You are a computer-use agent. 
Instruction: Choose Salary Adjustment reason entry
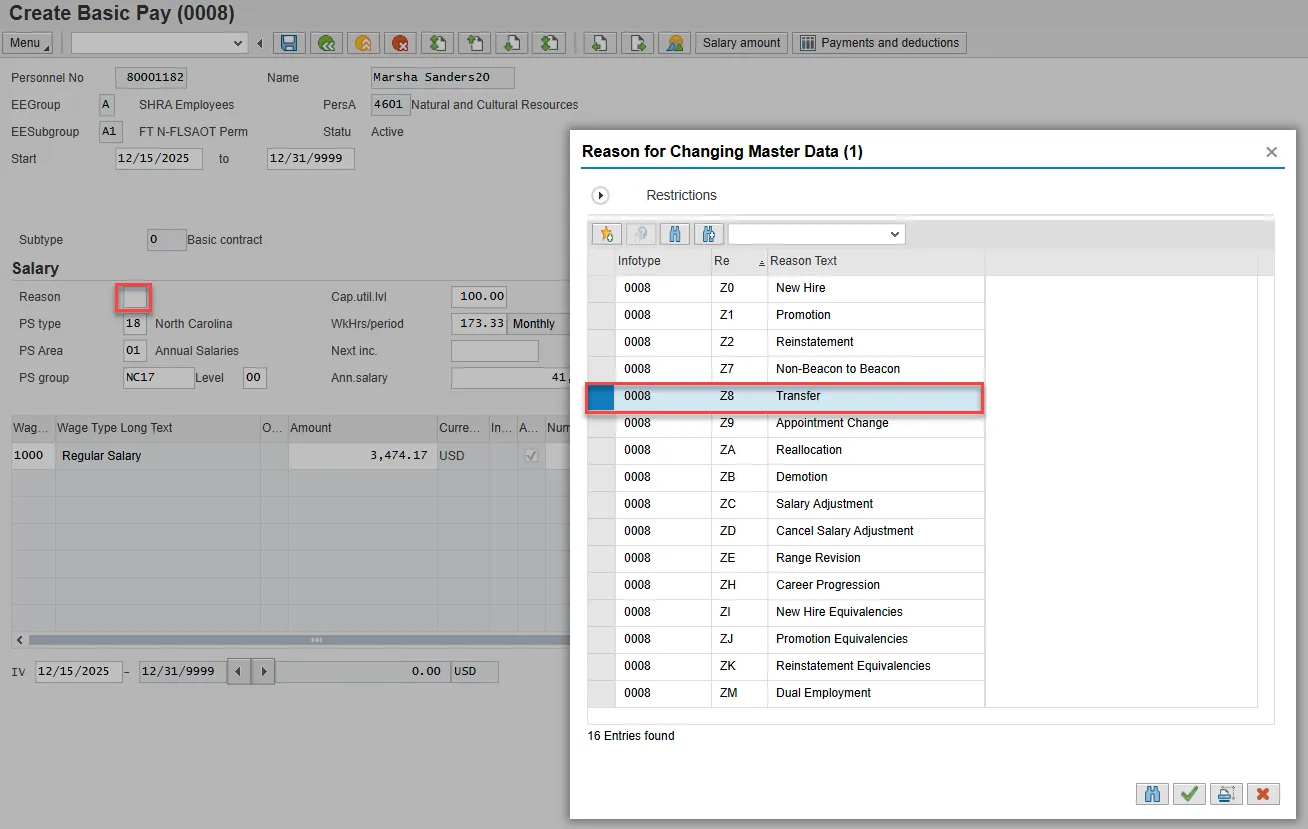(x=824, y=504)
